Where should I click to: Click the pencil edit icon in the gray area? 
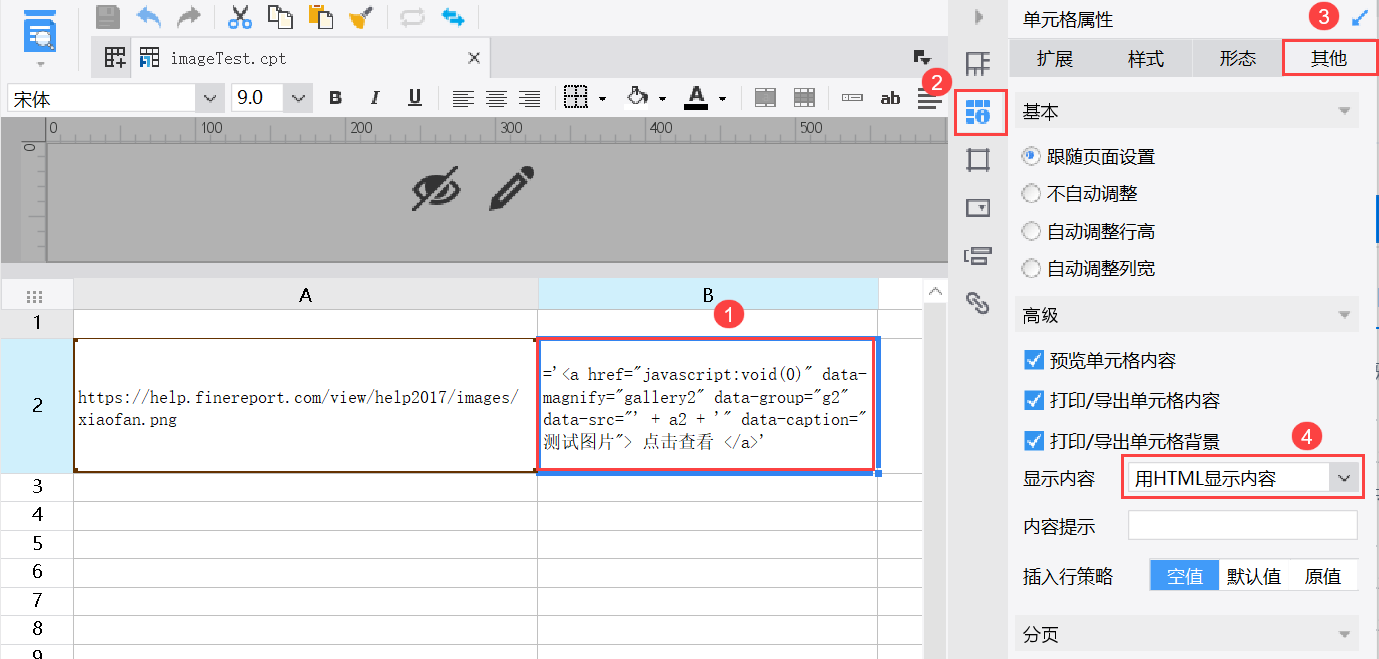coord(513,188)
